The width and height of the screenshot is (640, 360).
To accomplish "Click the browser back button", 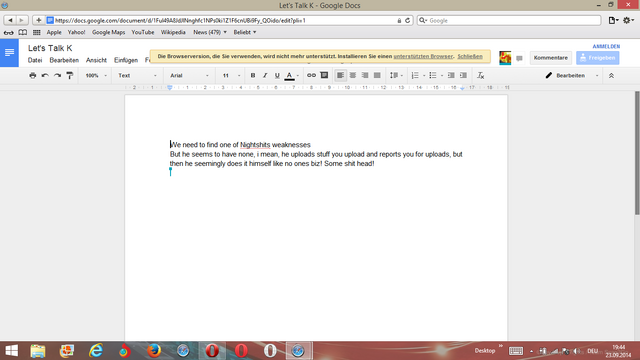I will [x=10, y=20].
